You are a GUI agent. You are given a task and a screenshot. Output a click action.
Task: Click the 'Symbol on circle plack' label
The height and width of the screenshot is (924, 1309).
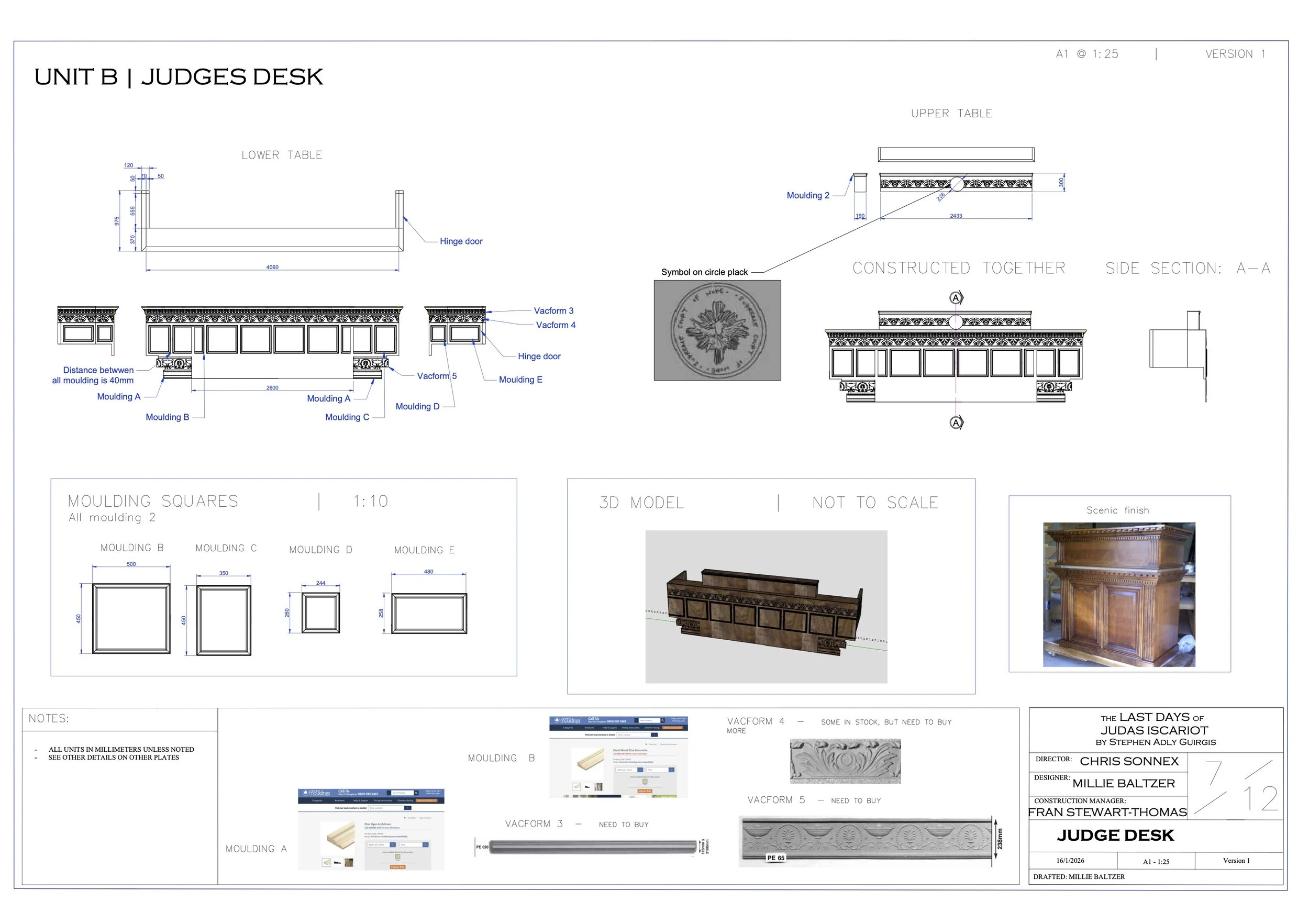(x=704, y=272)
